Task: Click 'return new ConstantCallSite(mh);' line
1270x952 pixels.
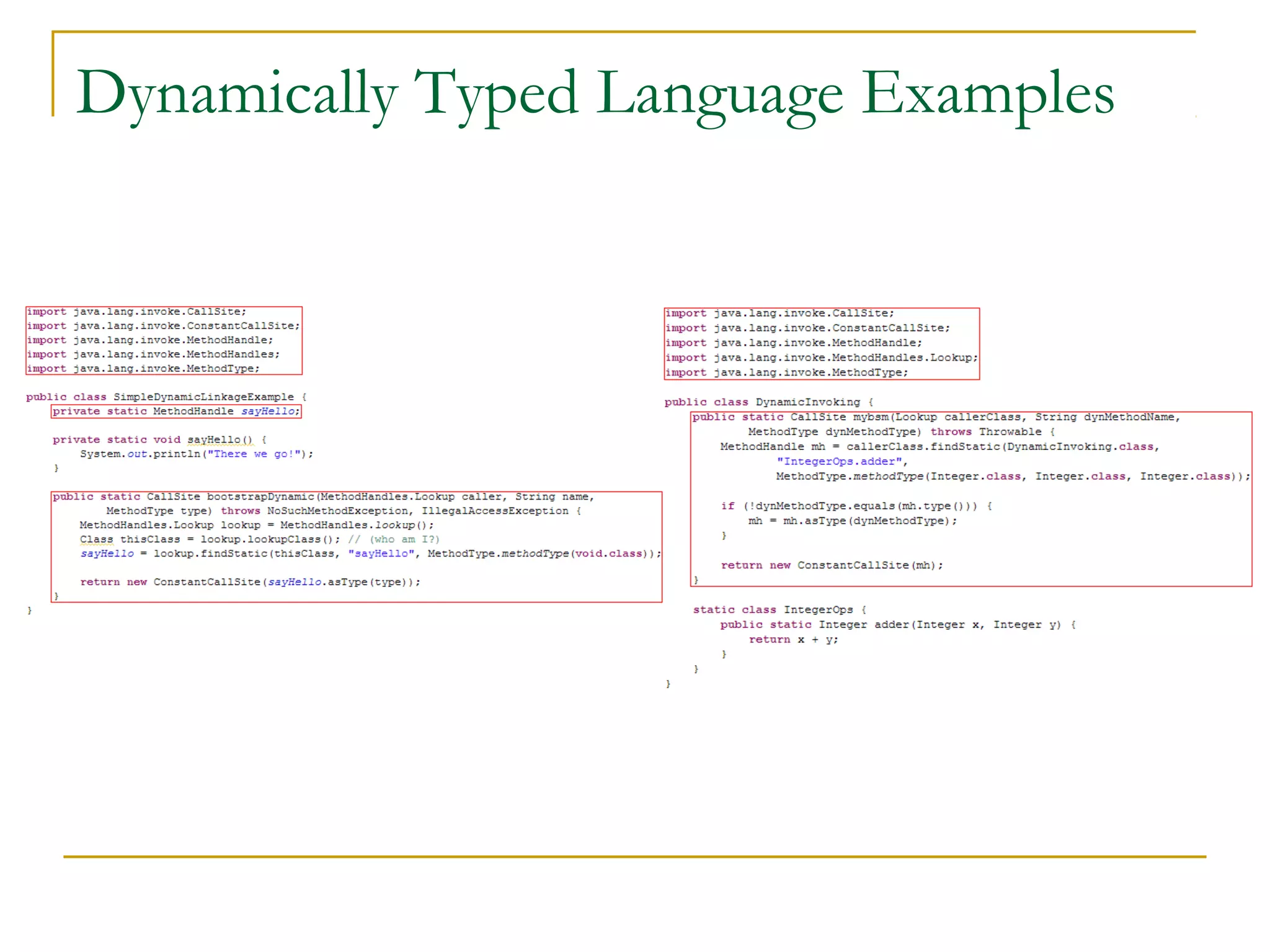Action: [832, 566]
